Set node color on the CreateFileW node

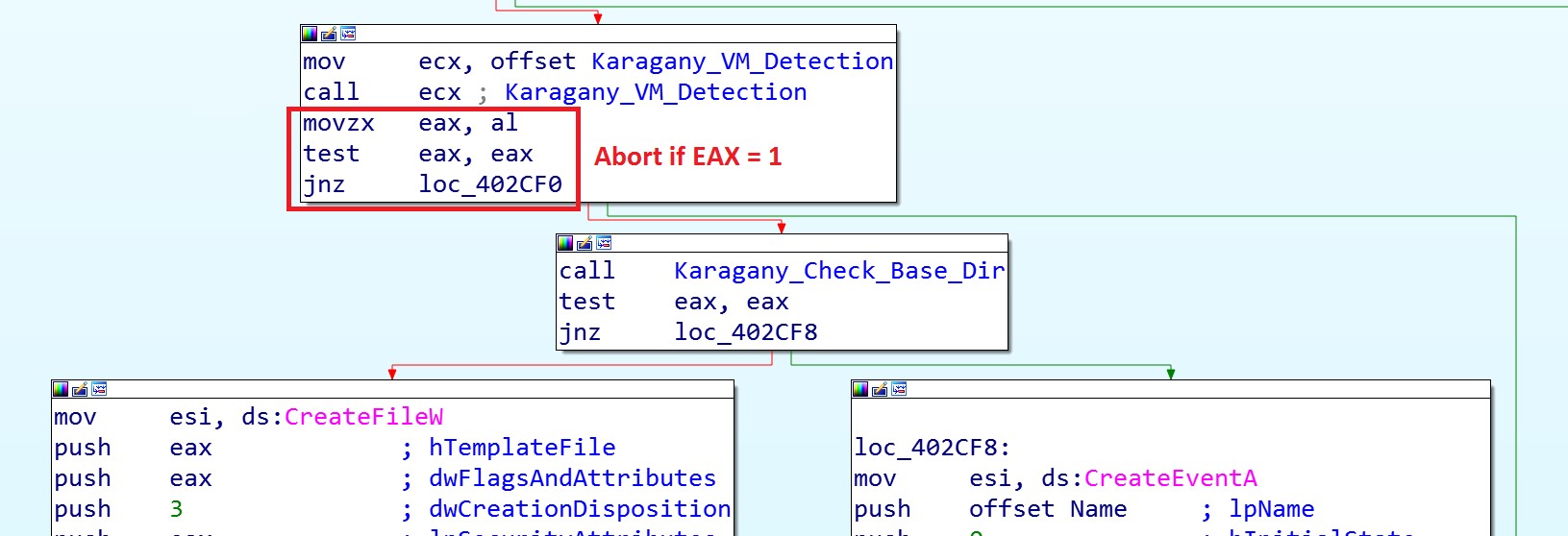61,389
